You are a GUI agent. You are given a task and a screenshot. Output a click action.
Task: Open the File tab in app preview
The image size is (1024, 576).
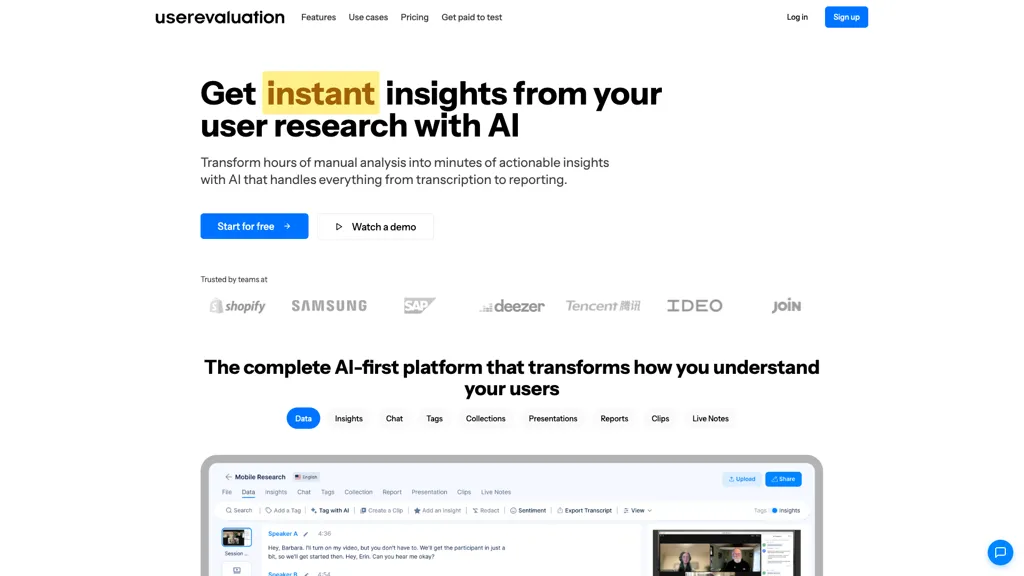tap(227, 492)
